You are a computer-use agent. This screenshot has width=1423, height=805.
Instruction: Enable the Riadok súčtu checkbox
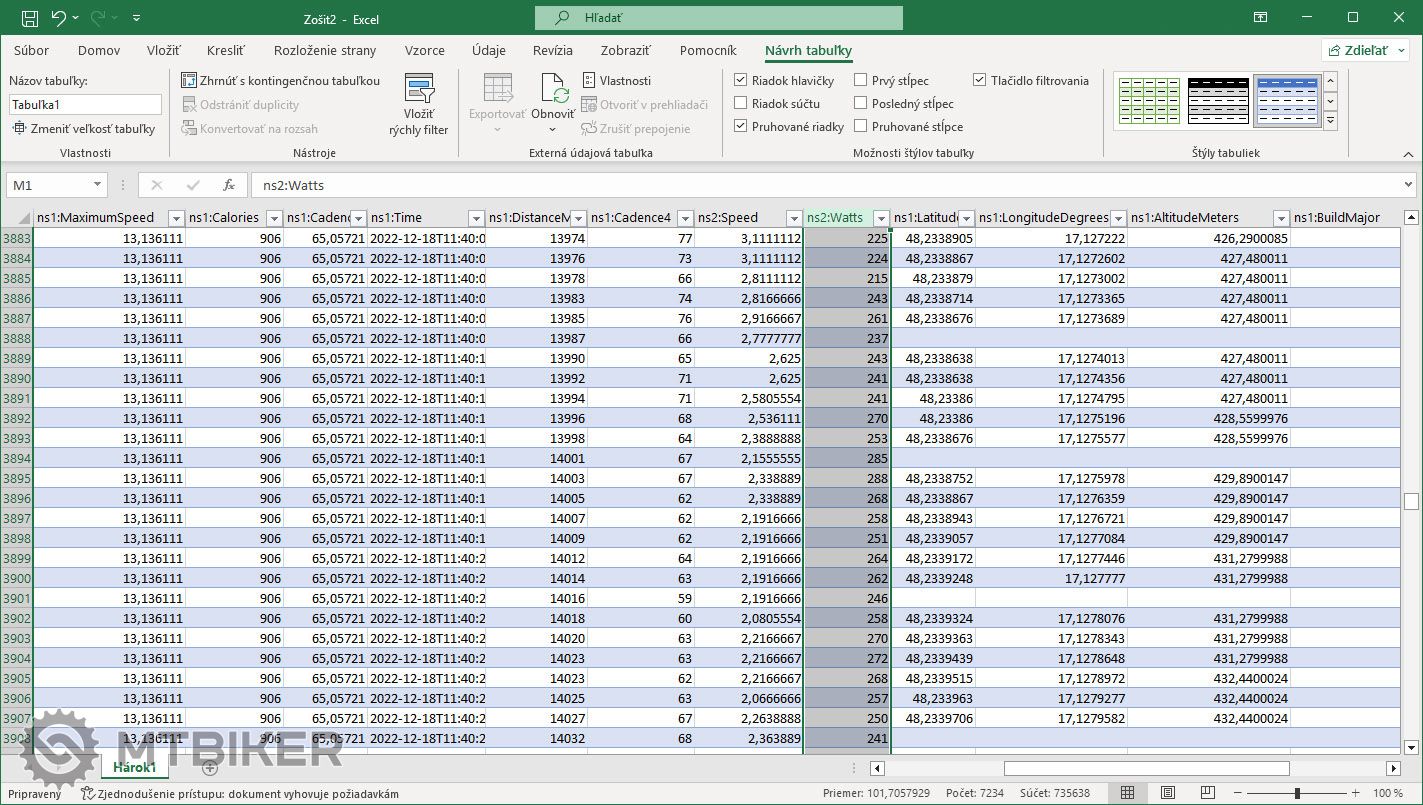click(x=741, y=104)
